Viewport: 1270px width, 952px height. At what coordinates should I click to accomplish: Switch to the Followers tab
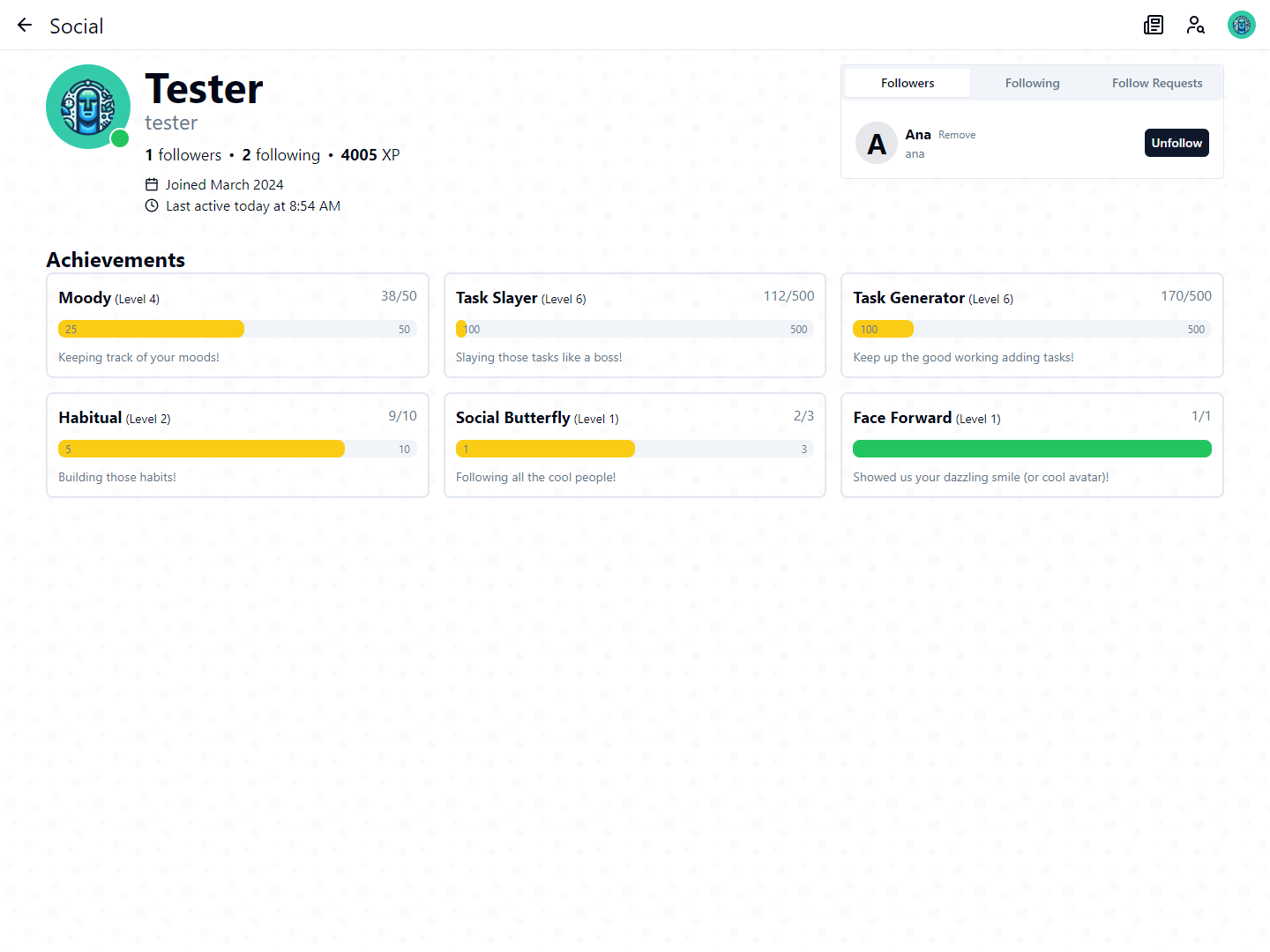coord(907,84)
